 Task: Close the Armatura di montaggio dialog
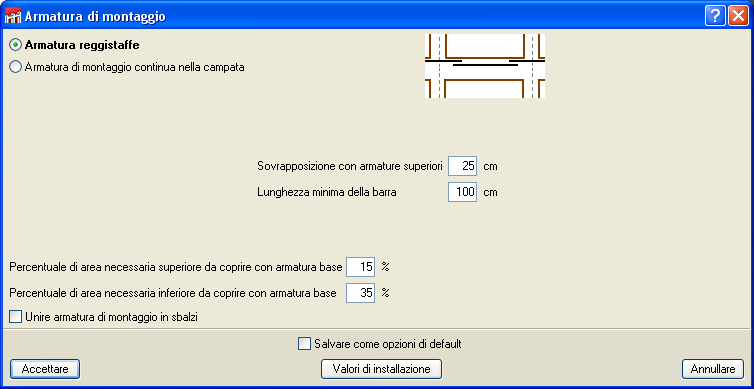pos(737,16)
